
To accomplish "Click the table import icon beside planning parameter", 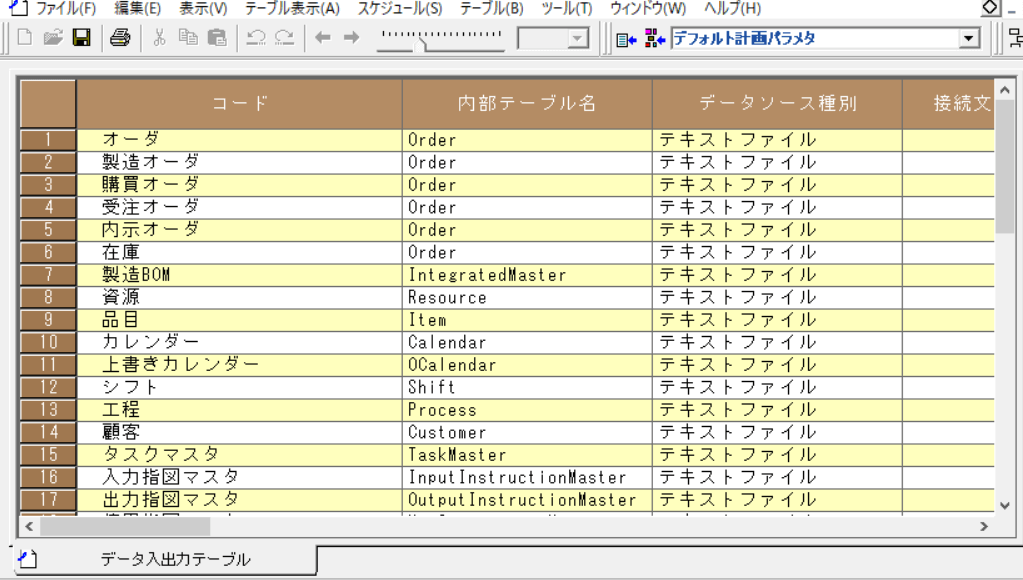I will coord(626,39).
